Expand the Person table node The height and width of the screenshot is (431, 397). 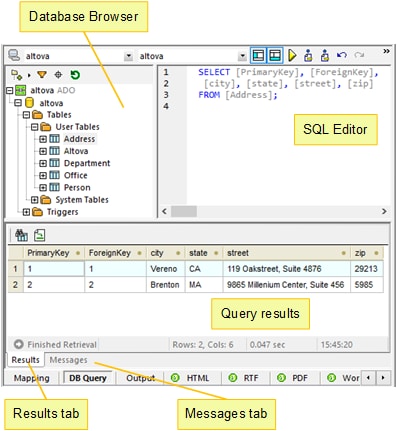coord(43,188)
